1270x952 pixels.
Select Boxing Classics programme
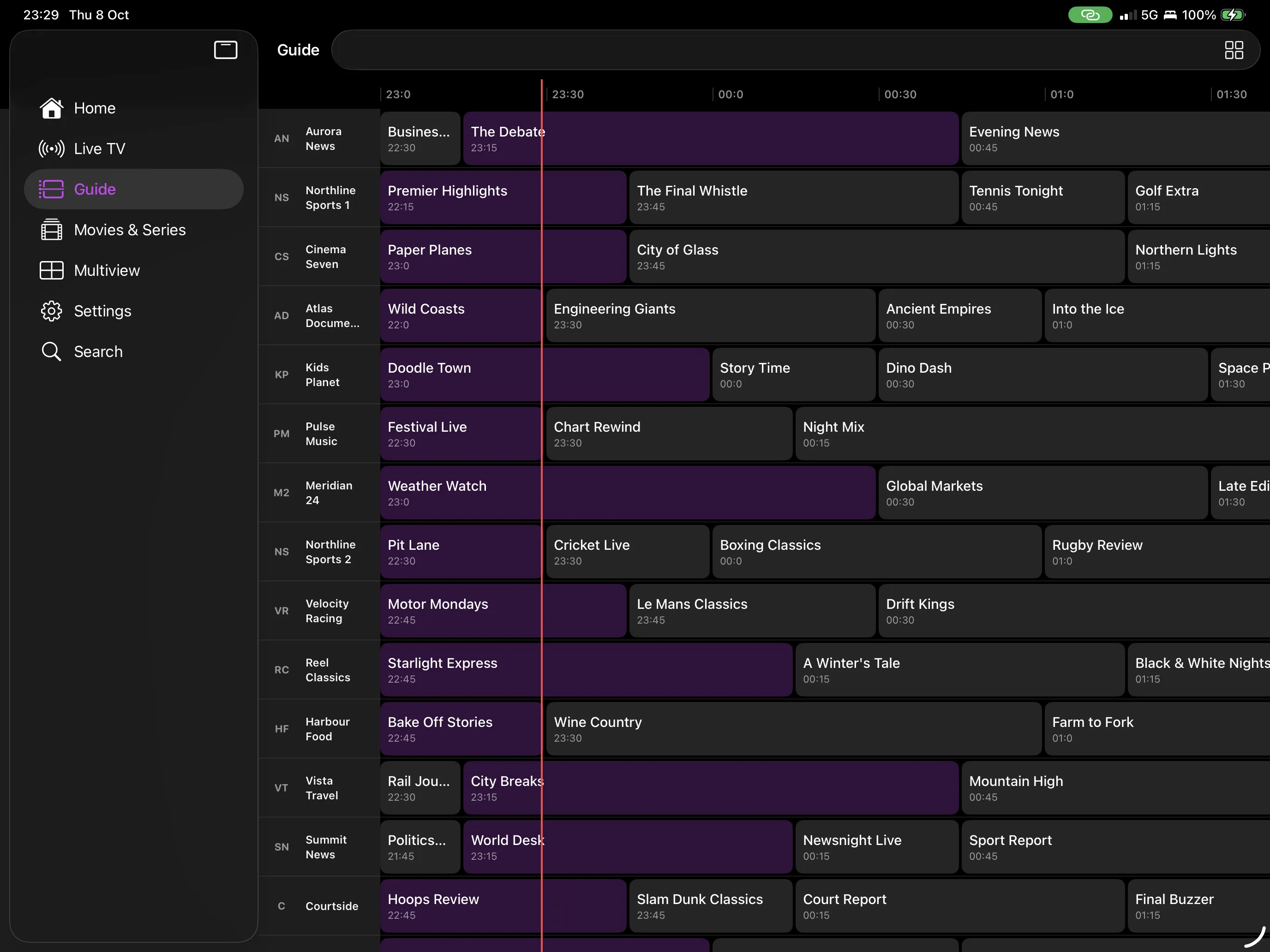tap(877, 552)
